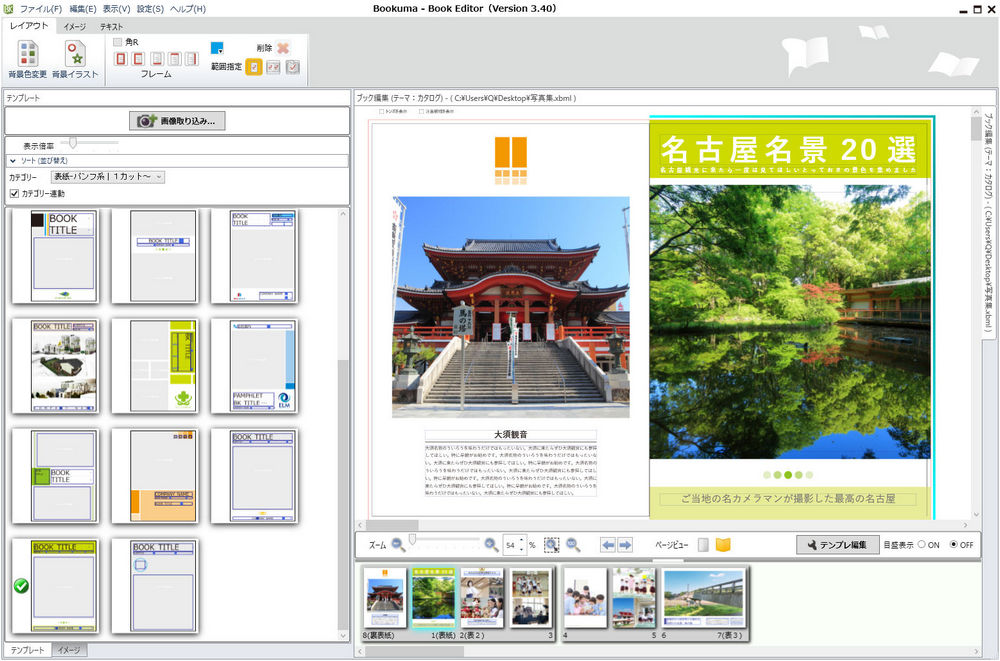Switch to the テキスト ribbon tab
Viewport: 1000px width, 661px height.
tap(112, 26)
